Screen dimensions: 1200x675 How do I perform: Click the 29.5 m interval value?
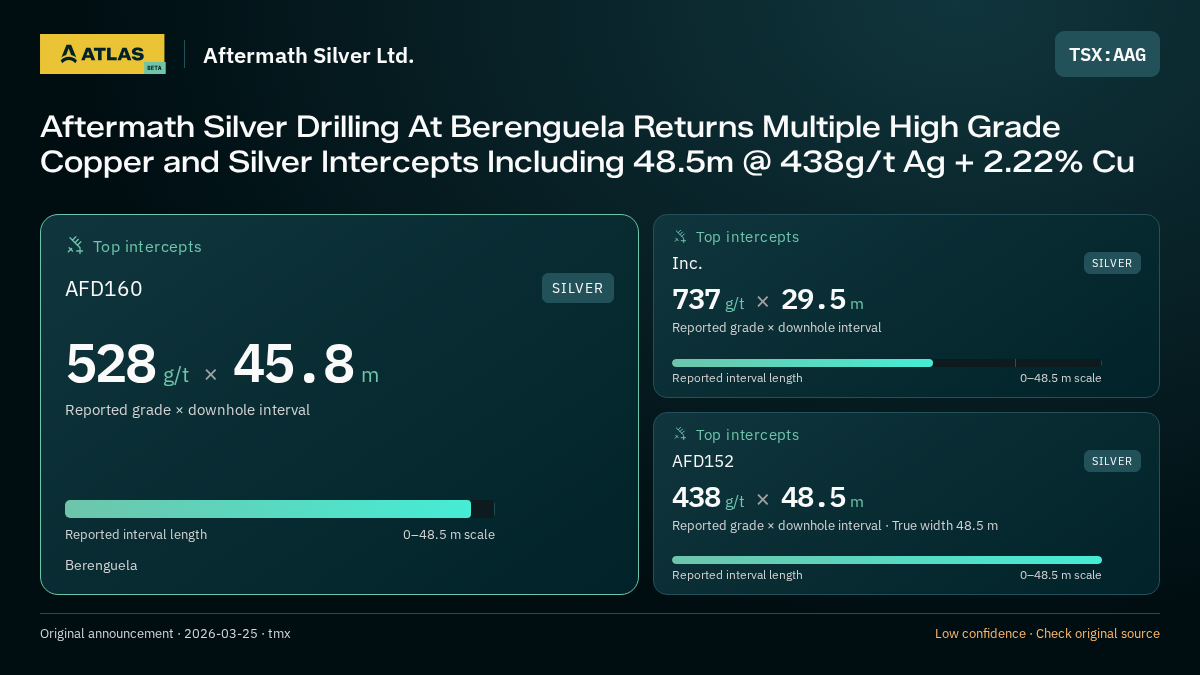822,300
